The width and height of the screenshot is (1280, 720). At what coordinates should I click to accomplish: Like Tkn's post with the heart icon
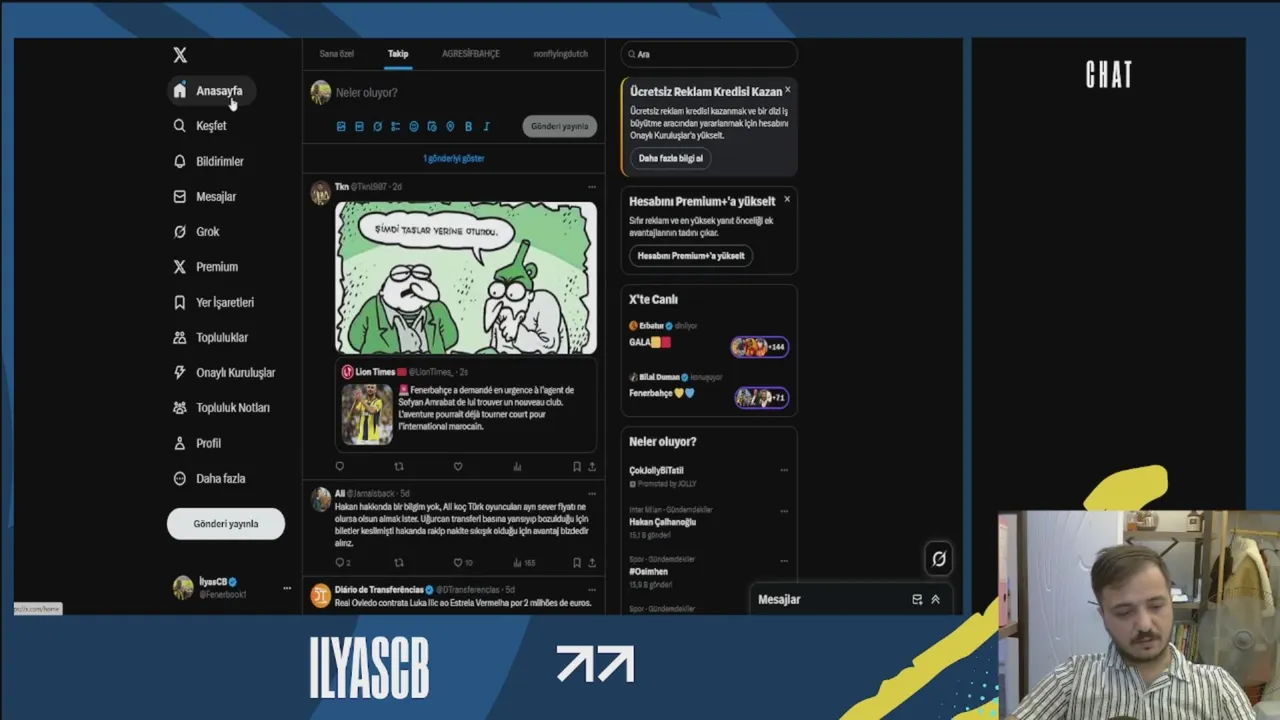[458, 466]
